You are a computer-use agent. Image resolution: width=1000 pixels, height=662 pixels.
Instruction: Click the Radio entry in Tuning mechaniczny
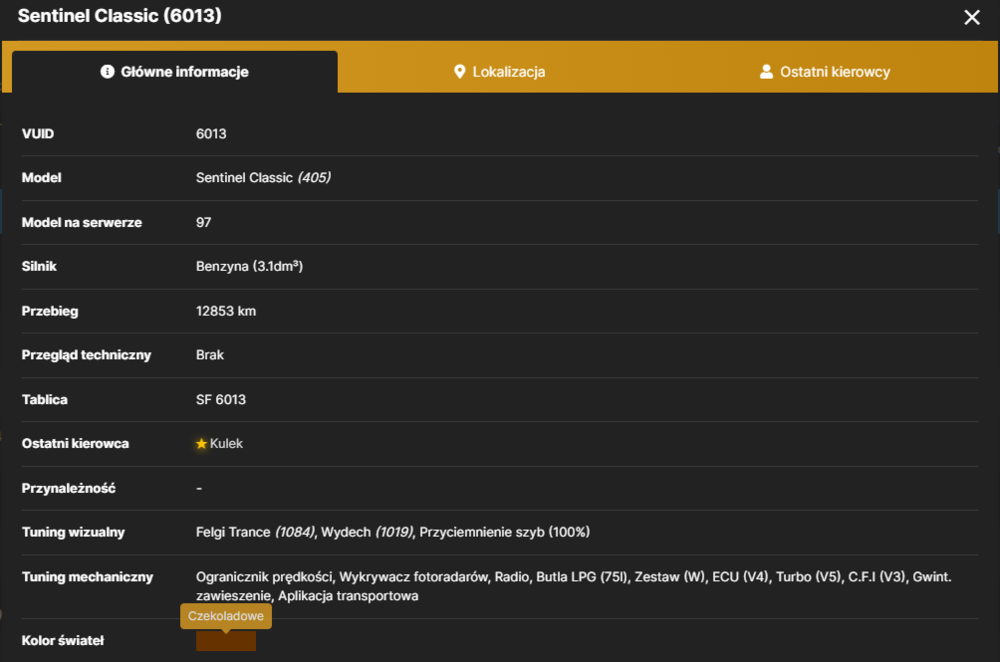click(x=511, y=577)
